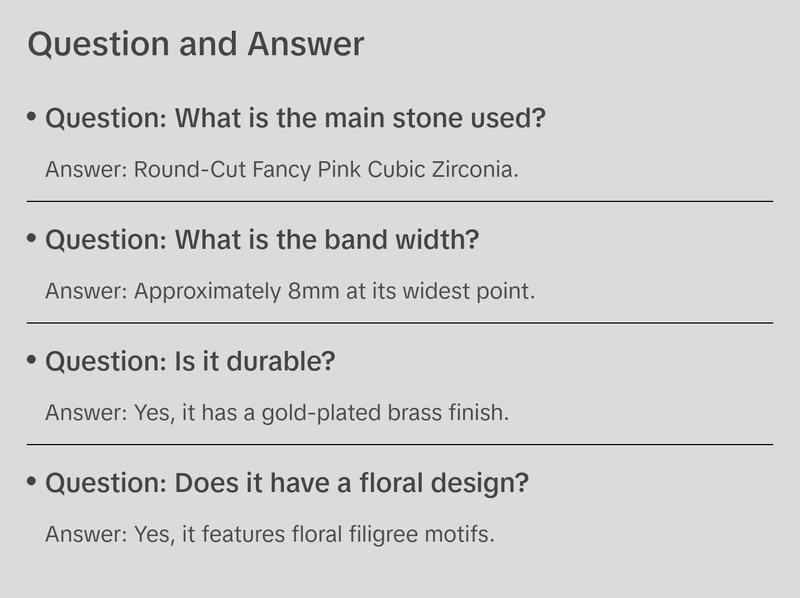Click the divider below the Cubic Zirconia answer
The height and width of the screenshot is (598, 800).
(400, 201)
